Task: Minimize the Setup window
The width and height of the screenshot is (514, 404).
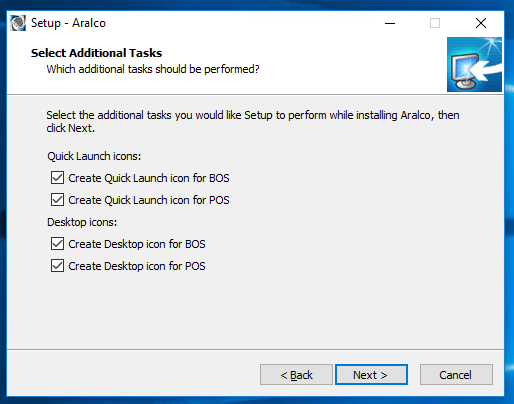Action: pos(390,23)
